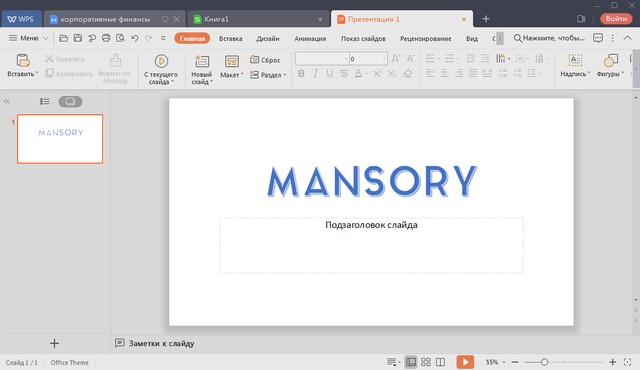Screen dimensions: 640x370
Task: Switch to корпоративные финансы document tab
Action: coord(114,19)
